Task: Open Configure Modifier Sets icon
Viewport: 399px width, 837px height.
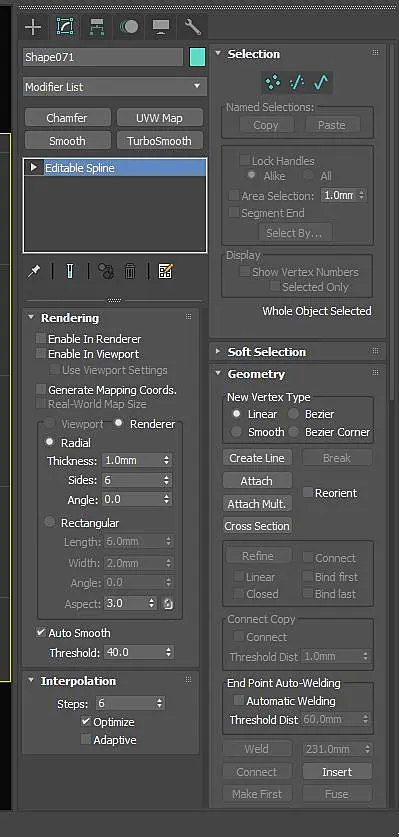Action: (x=166, y=271)
